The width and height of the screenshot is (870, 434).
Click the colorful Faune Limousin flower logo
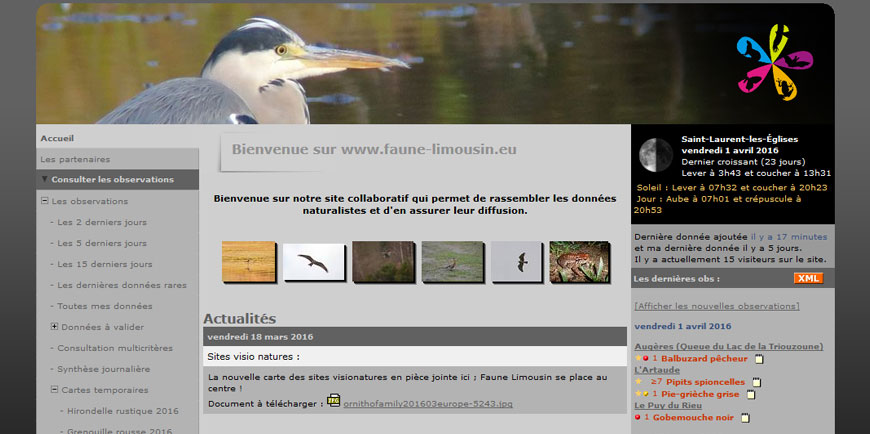point(774,62)
